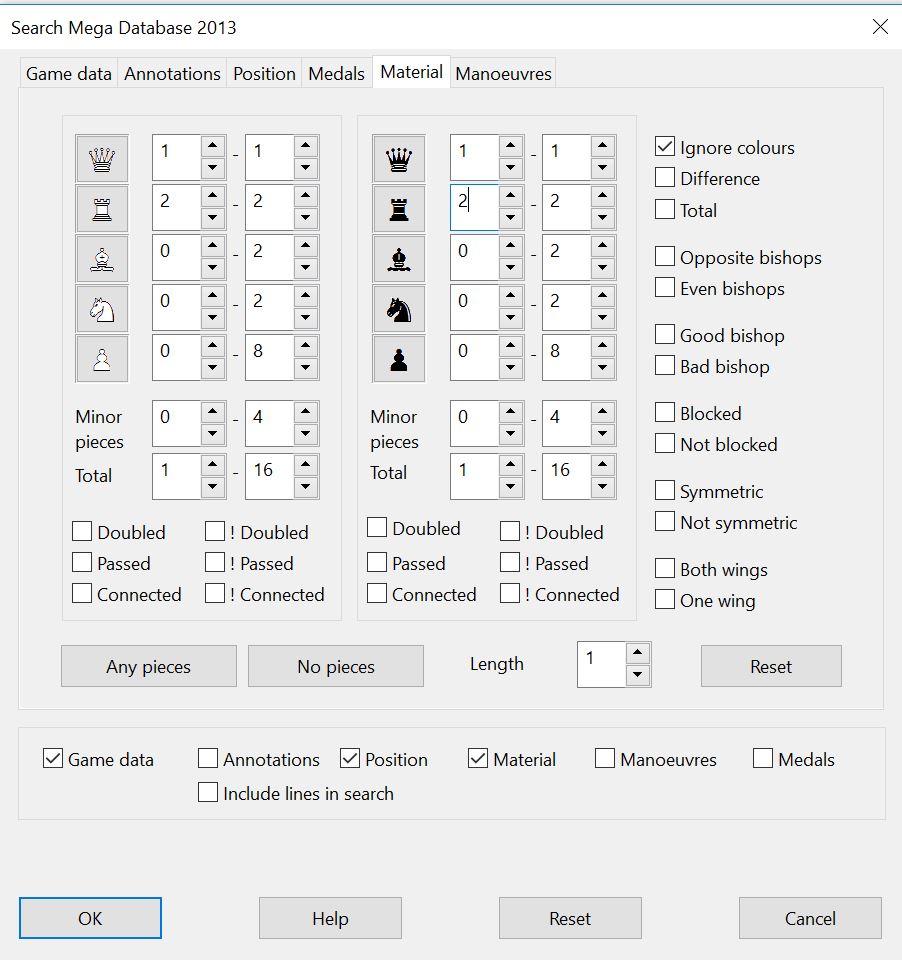Open Help for search dialog
Image resolution: width=902 pixels, height=960 pixels.
[330, 918]
